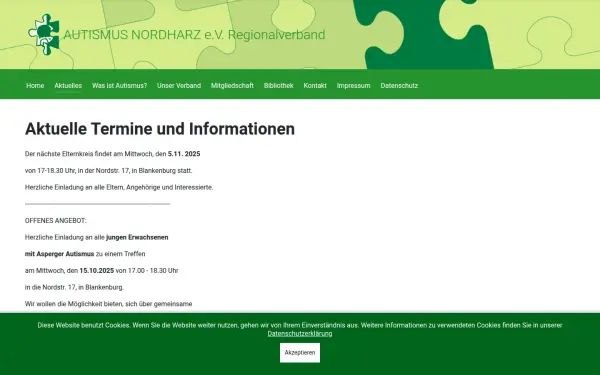The image size is (600, 375).
Task: Click line Herzliche Einladung an alle Eltern
Action: (119, 188)
